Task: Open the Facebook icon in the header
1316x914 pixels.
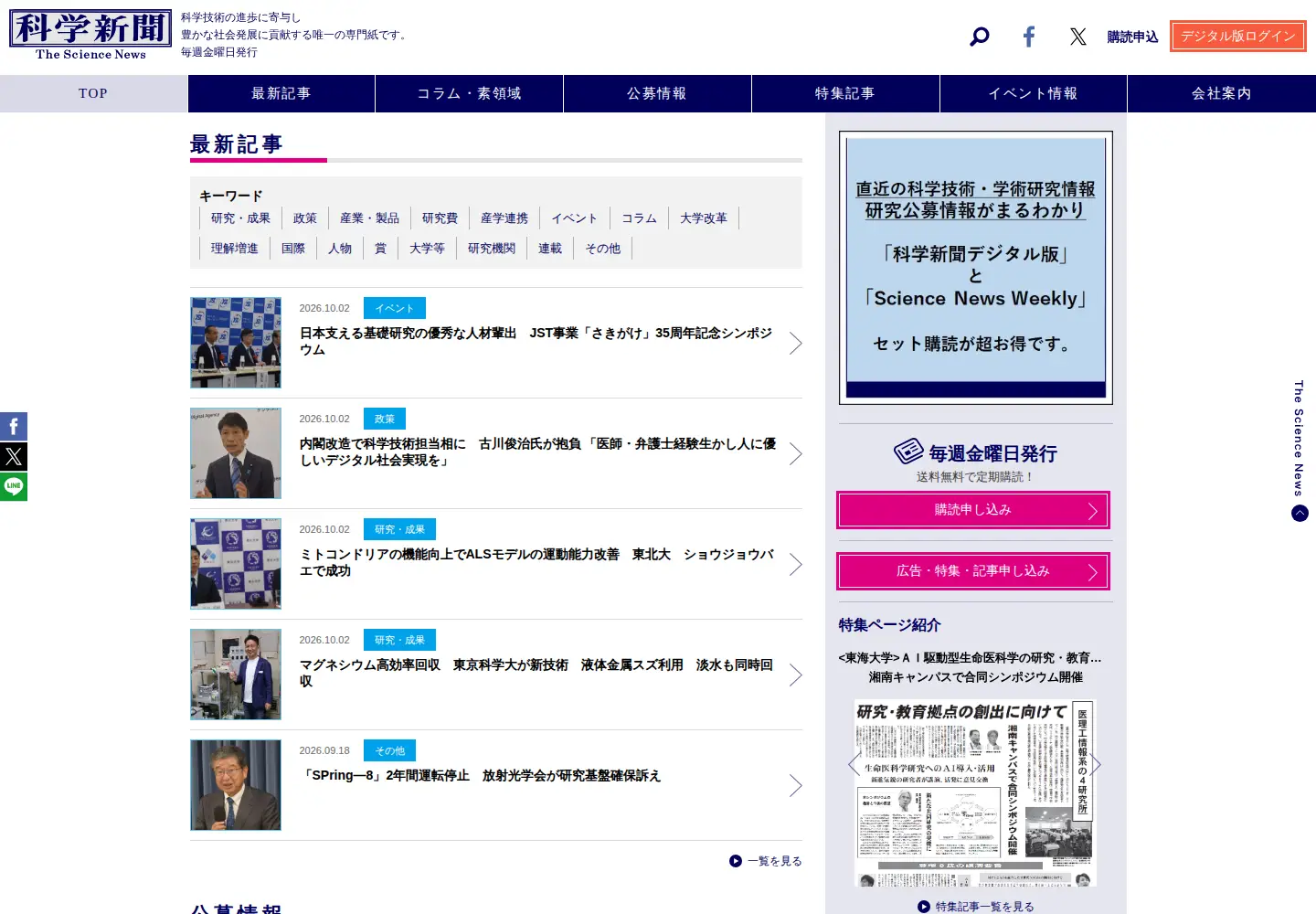Action: point(1029,37)
